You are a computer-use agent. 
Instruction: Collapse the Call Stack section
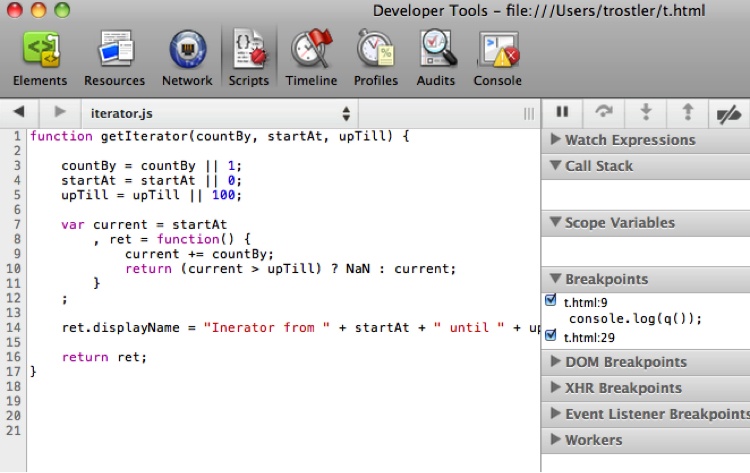[646, 166]
